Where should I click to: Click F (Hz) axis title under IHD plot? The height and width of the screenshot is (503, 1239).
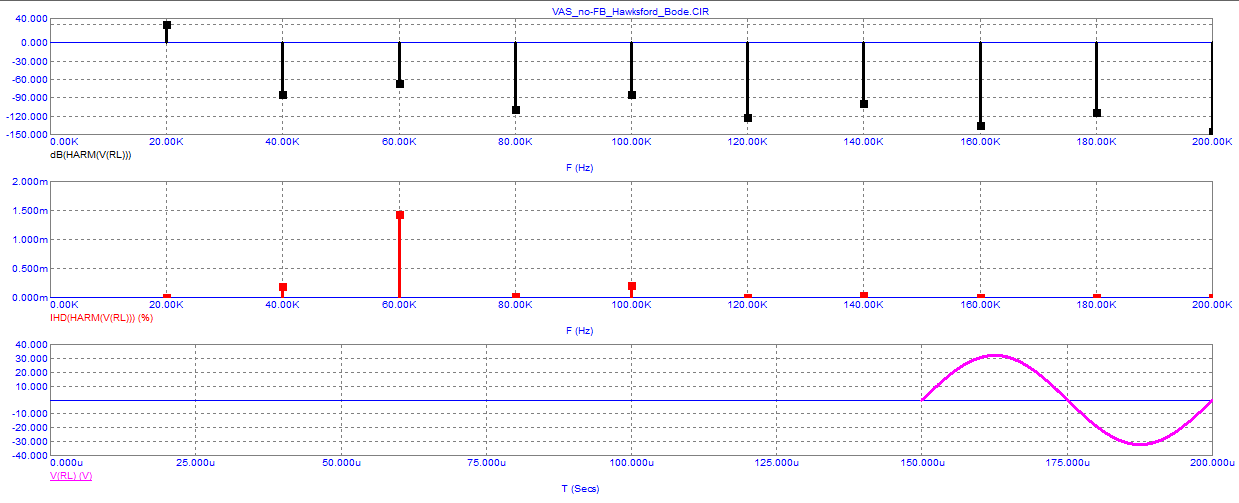579,329
